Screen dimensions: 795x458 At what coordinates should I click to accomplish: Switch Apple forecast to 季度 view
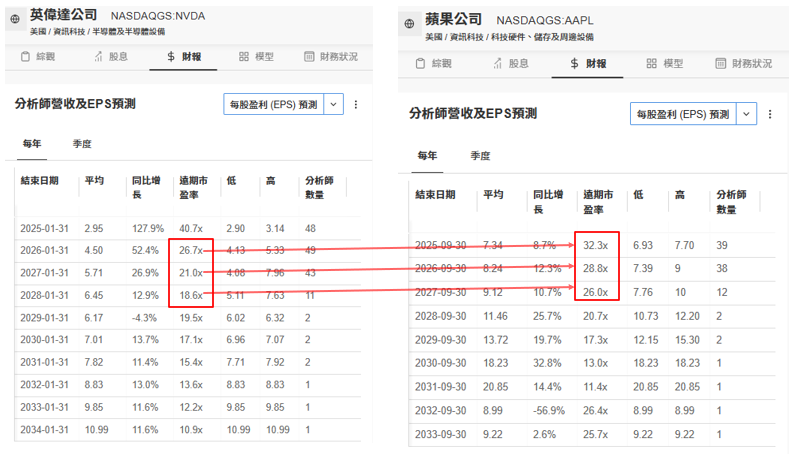480,156
